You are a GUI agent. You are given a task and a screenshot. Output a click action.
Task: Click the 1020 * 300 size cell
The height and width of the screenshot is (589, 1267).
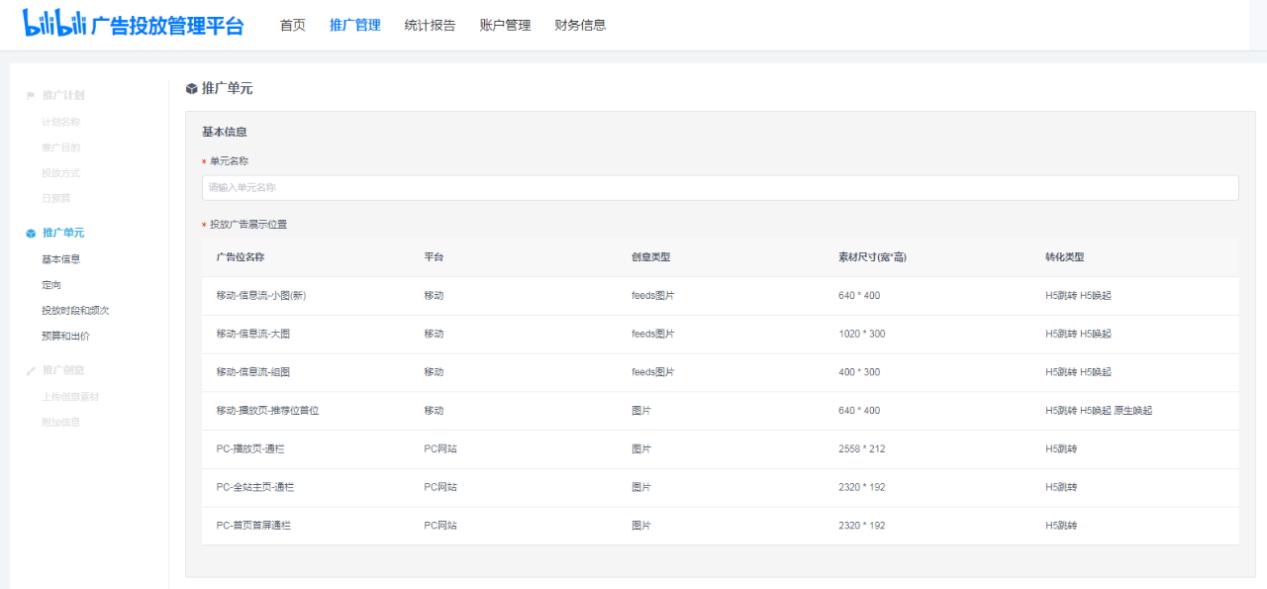click(861, 334)
